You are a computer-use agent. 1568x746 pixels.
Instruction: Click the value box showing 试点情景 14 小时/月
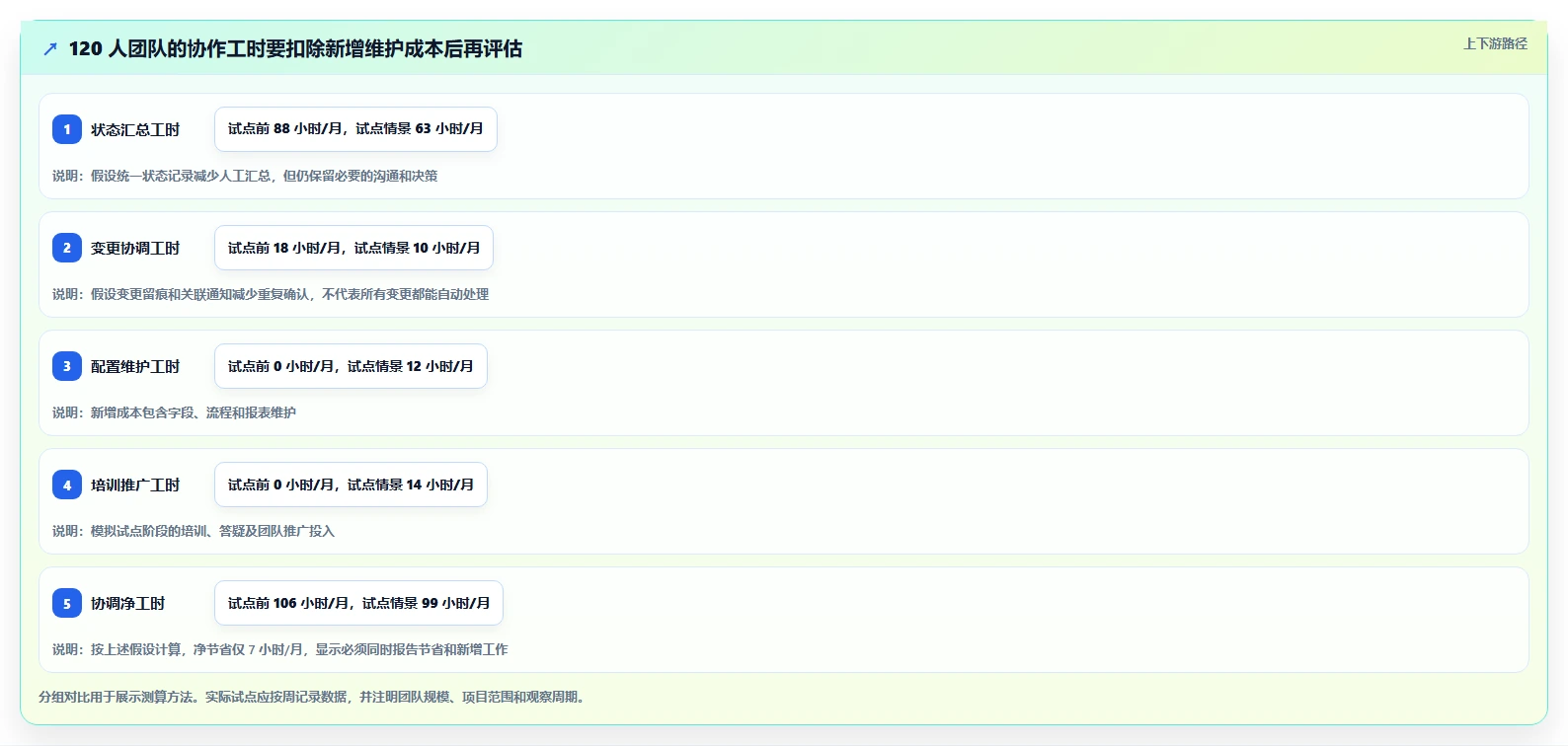351,485
